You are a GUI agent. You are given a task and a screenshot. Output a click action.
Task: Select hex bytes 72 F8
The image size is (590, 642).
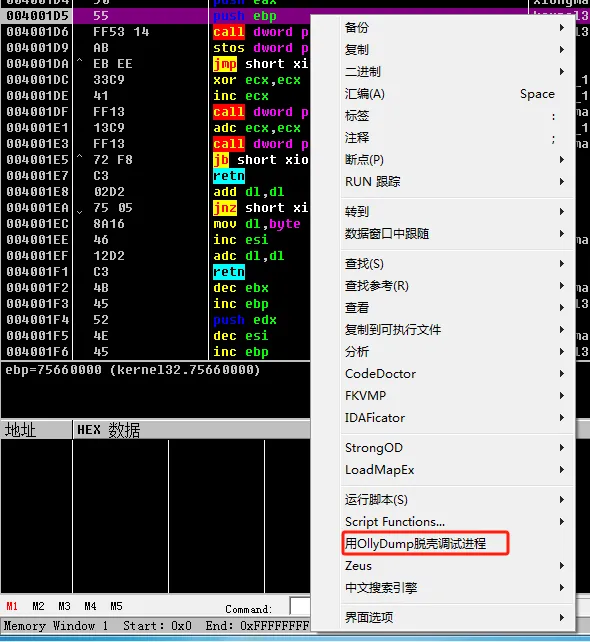[113, 160]
